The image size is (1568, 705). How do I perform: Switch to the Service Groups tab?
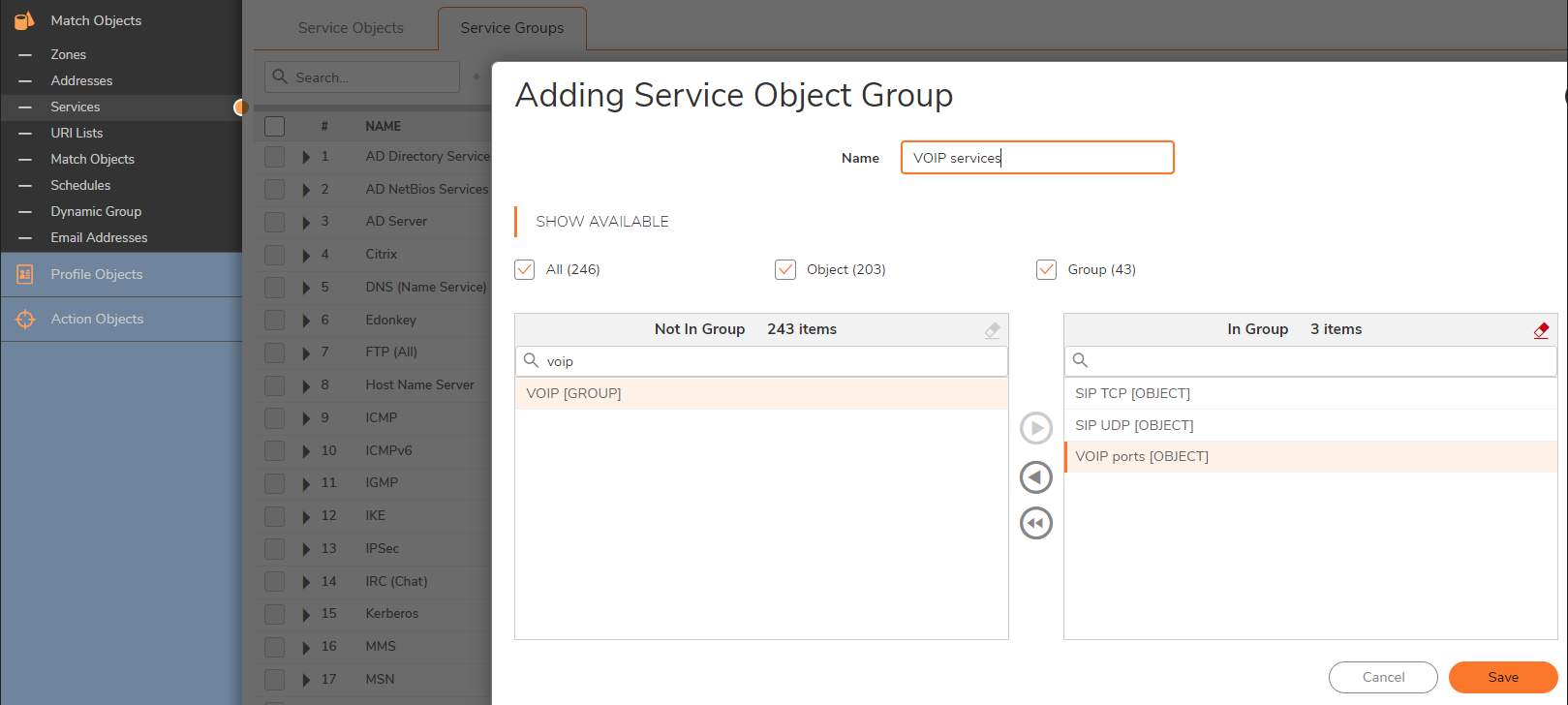point(512,28)
